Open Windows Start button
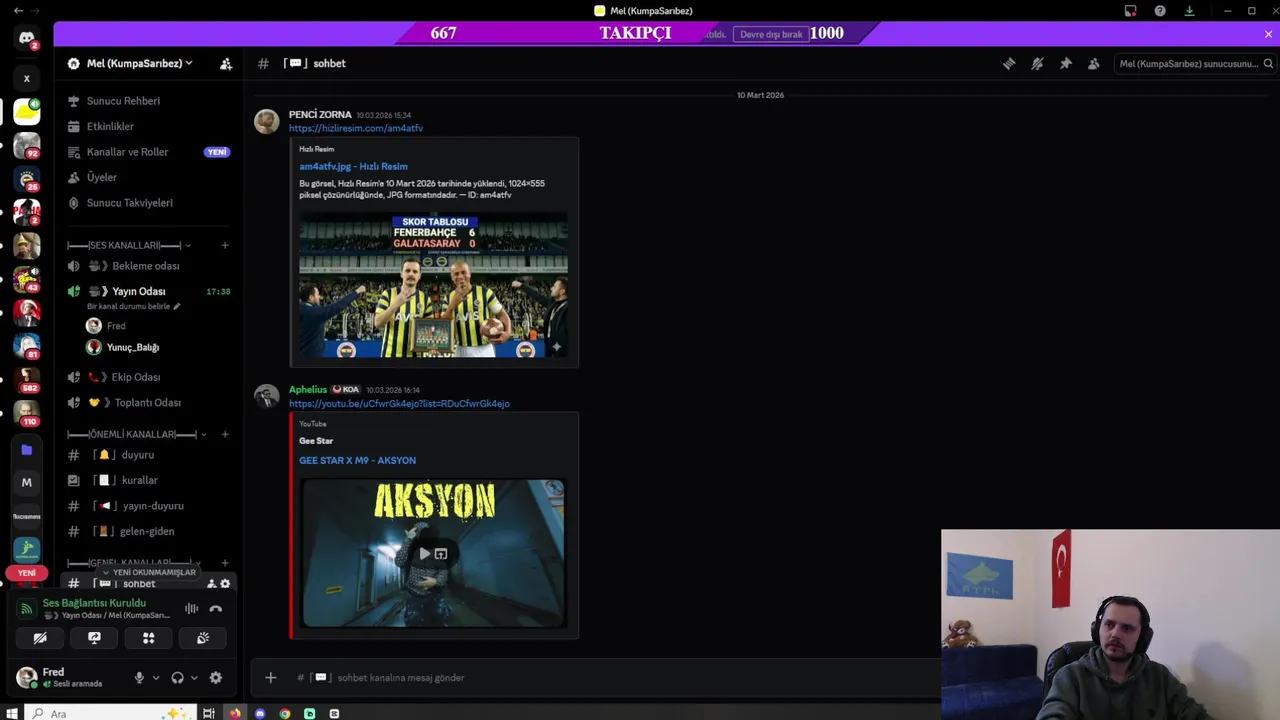The height and width of the screenshot is (720, 1280). pyautogui.click(x=12, y=713)
